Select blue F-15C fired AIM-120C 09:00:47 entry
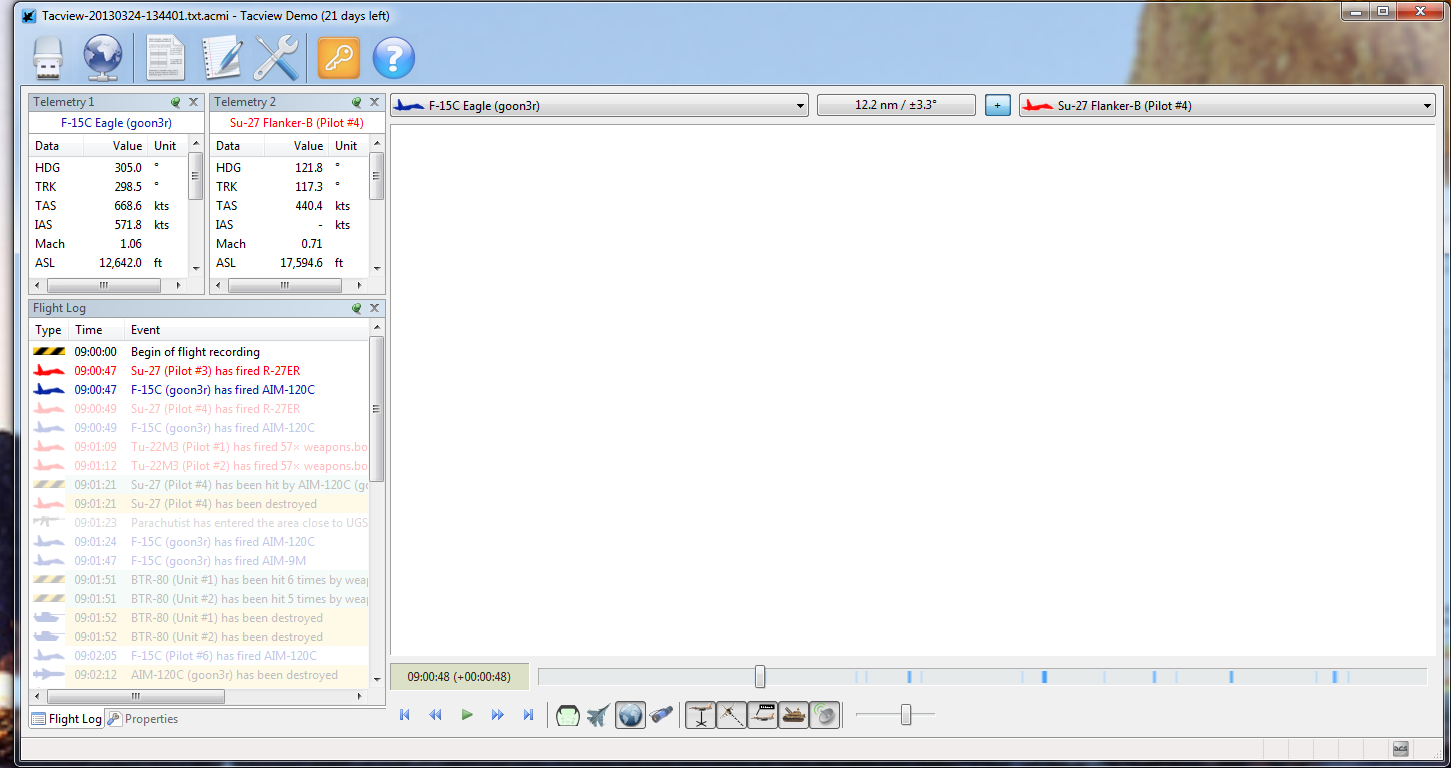Image resolution: width=1451 pixels, height=768 pixels. (x=199, y=390)
